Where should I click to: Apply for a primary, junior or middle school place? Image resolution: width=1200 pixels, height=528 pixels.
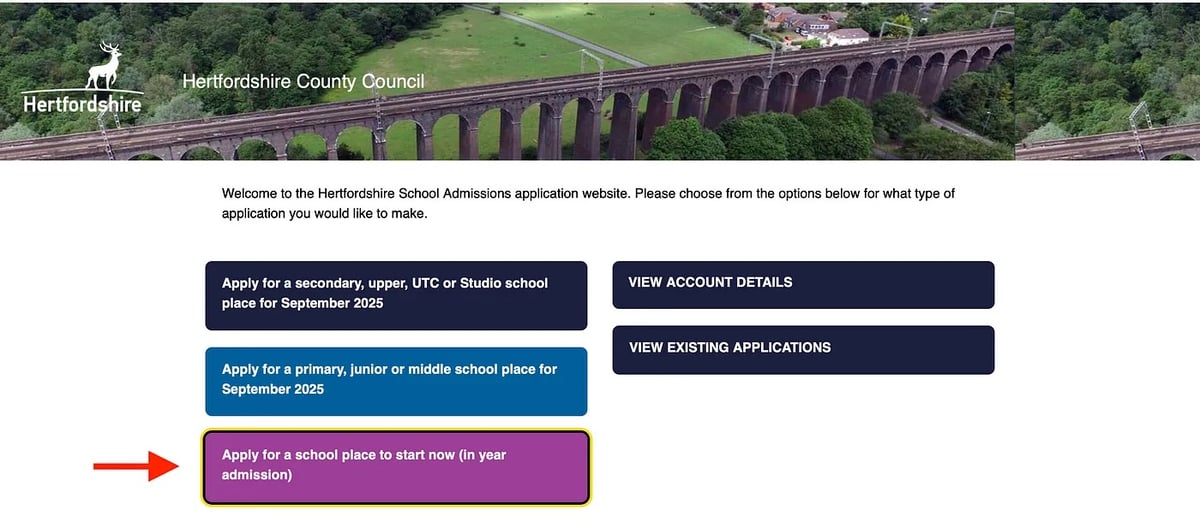pyautogui.click(x=396, y=379)
